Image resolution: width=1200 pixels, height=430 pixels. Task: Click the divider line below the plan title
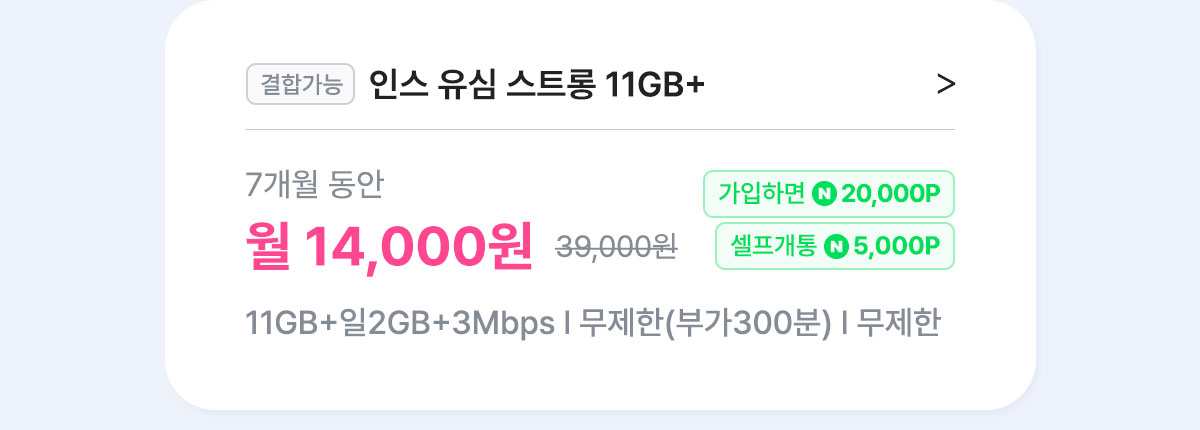pyautogui.click(x=600, y=129)
